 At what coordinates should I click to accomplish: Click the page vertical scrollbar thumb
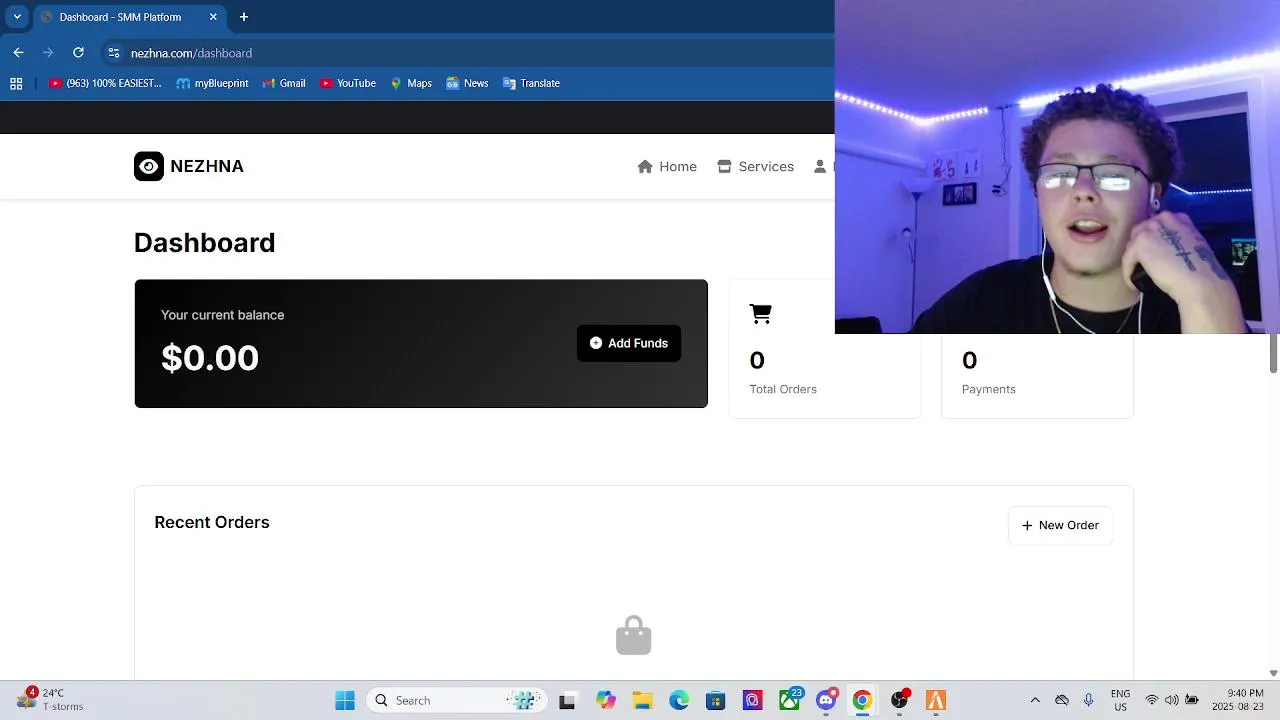[x=1273, y=354]
